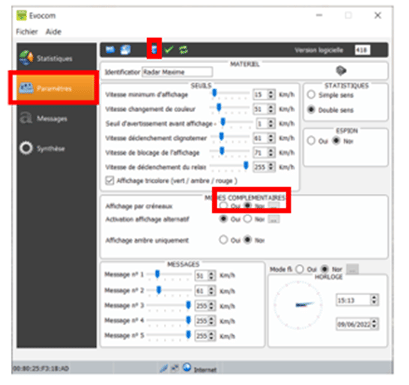Click the green checkmark toolbar icon
Image resolution: width=409 pixels, height=385 pixels.
pos(169,50)
